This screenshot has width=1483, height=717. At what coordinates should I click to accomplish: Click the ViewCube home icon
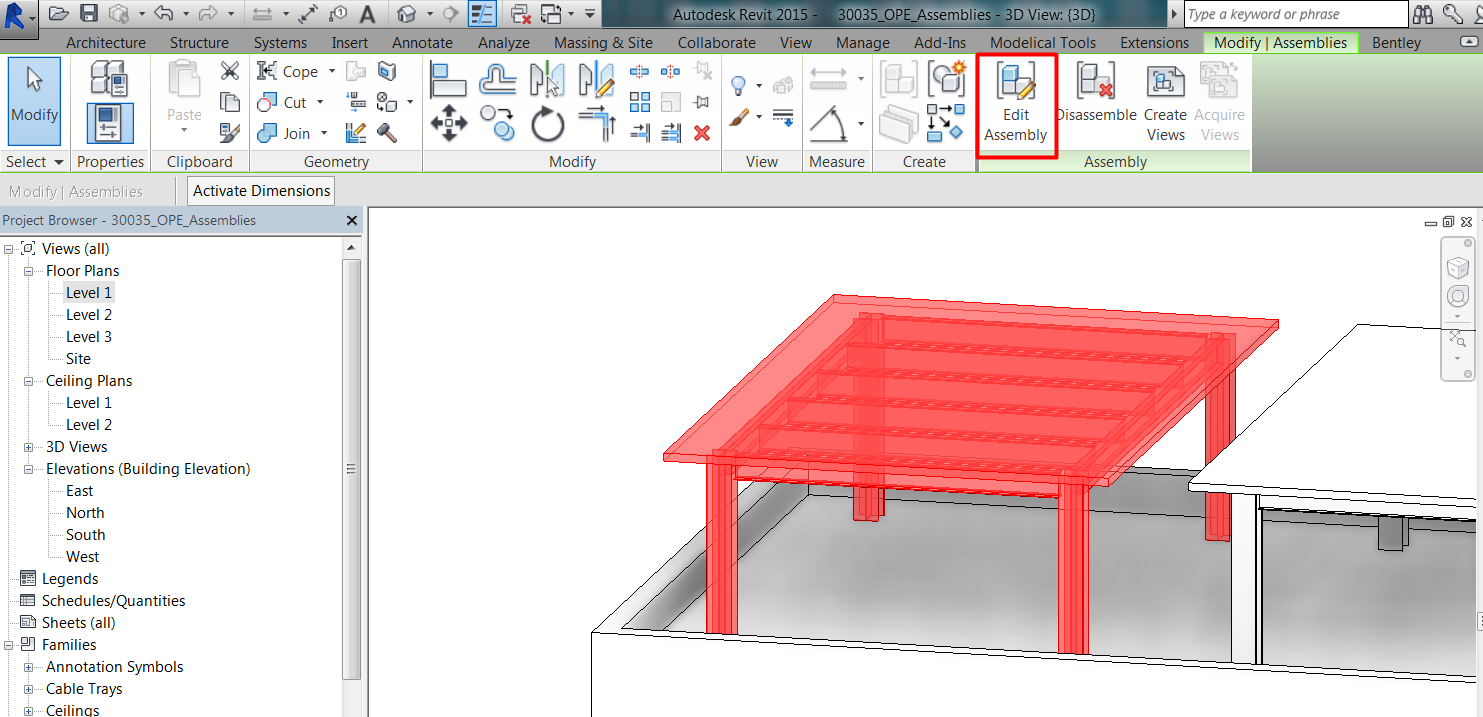point(1458,267)
